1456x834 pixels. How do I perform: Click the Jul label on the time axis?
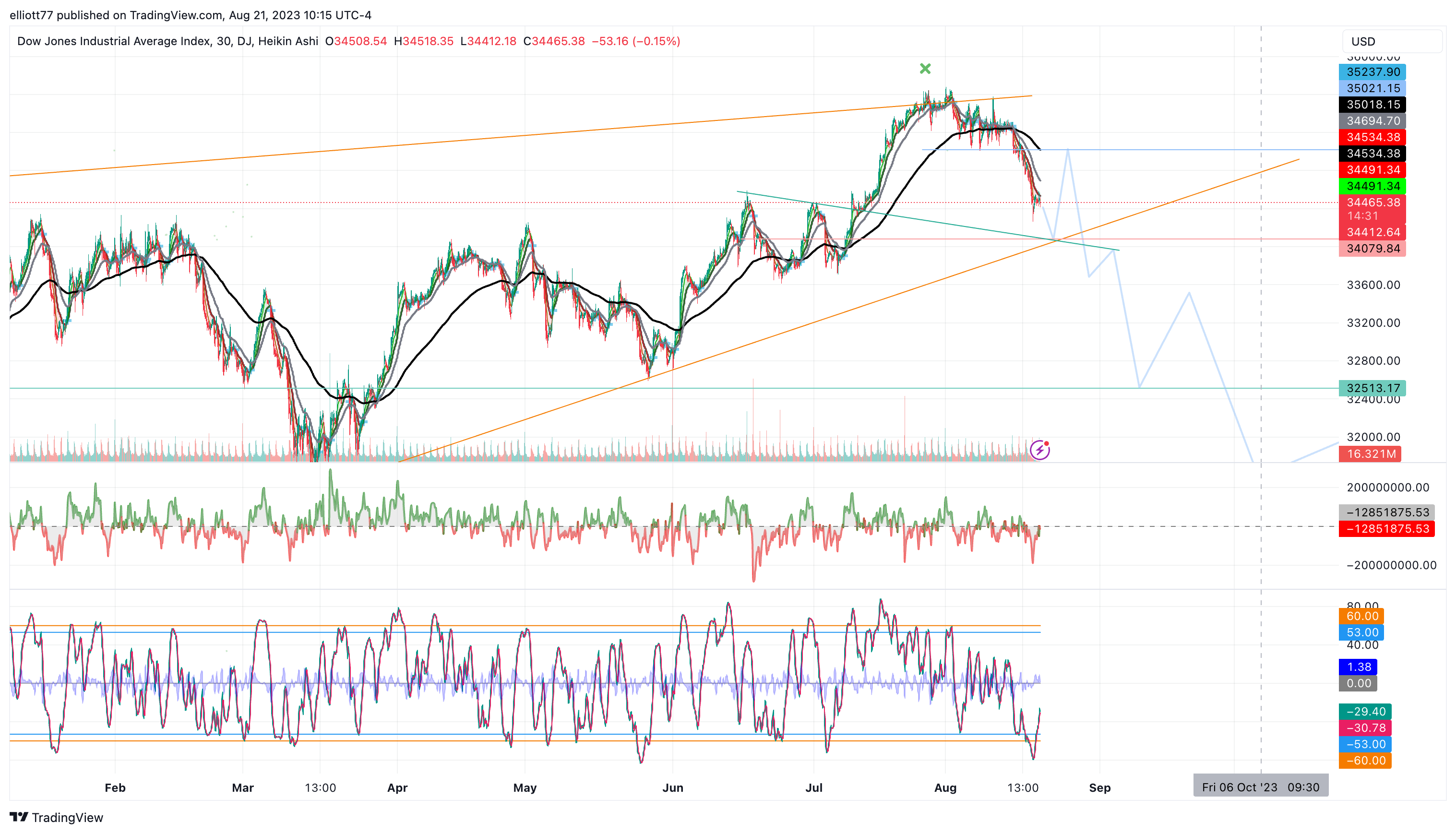(814, 787)
